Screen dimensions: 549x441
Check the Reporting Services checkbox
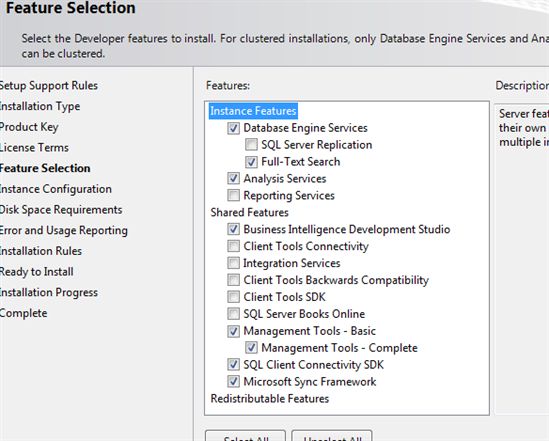(x=234, y=195)
